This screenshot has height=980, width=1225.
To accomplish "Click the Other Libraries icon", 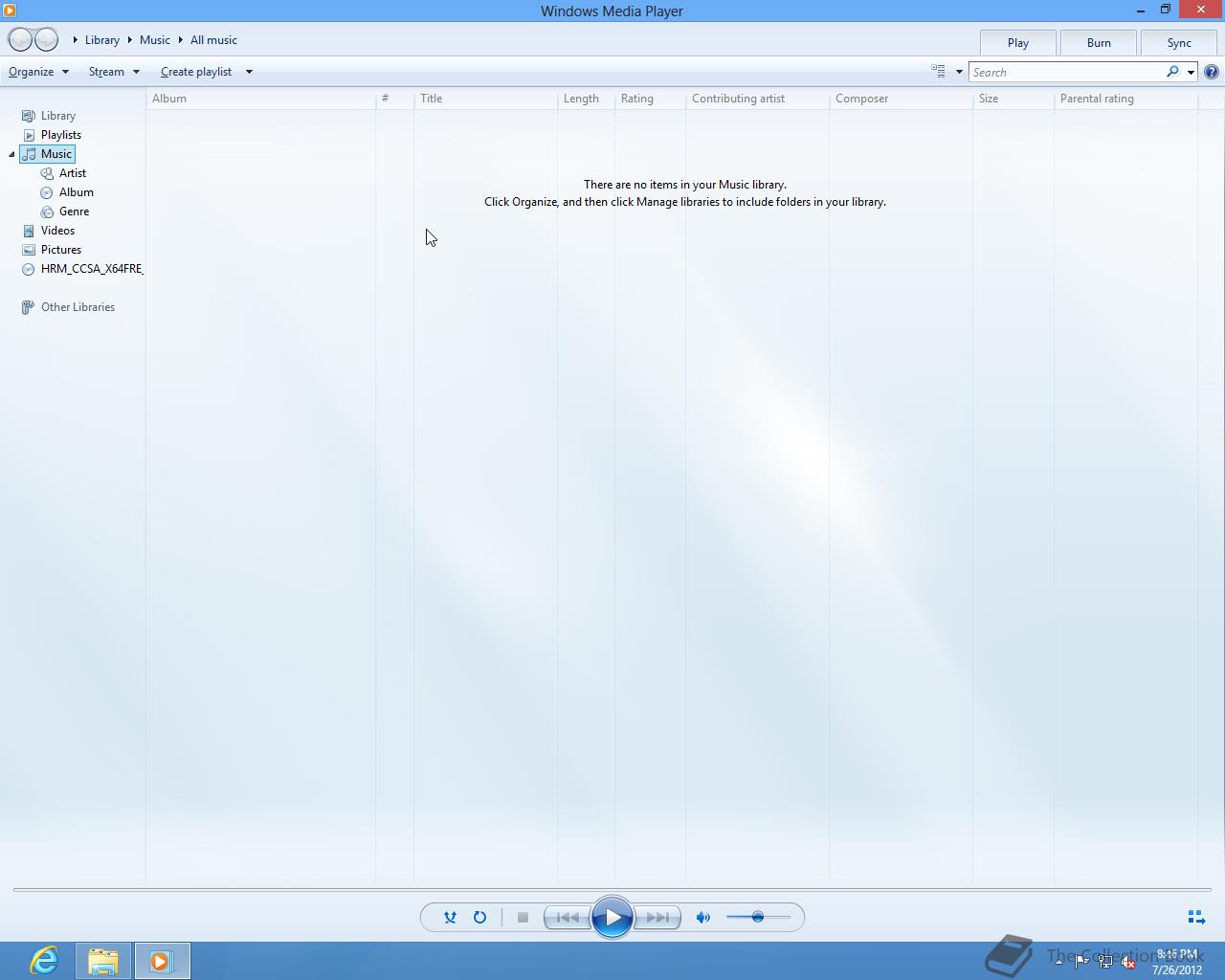I will [x=29, y=307].
